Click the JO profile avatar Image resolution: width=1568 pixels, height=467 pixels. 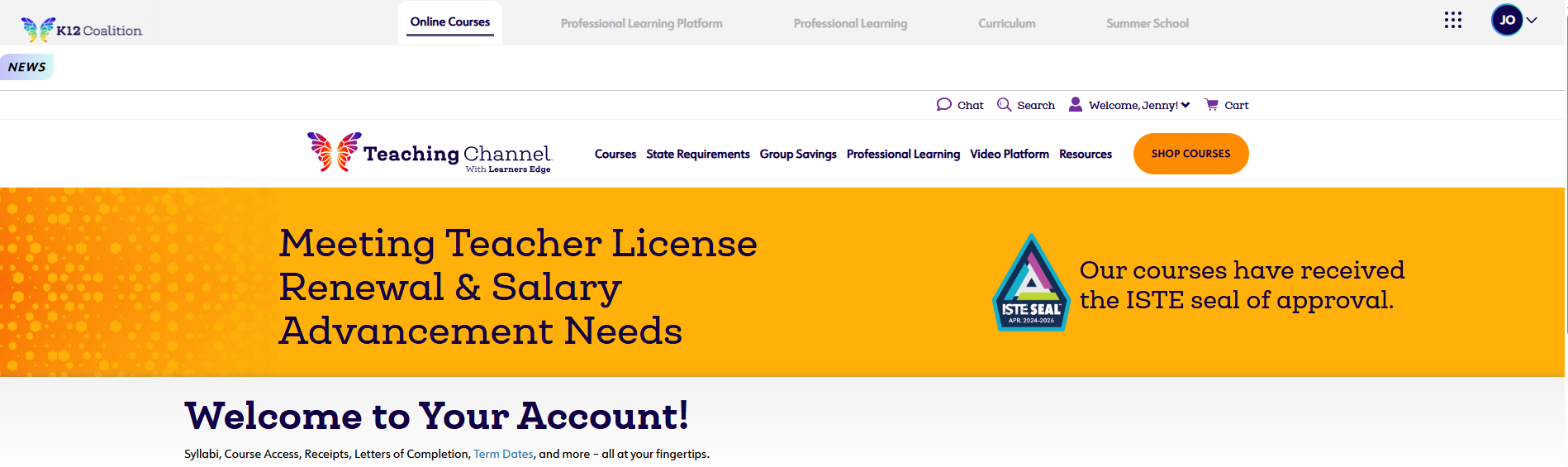(1507, 20)
